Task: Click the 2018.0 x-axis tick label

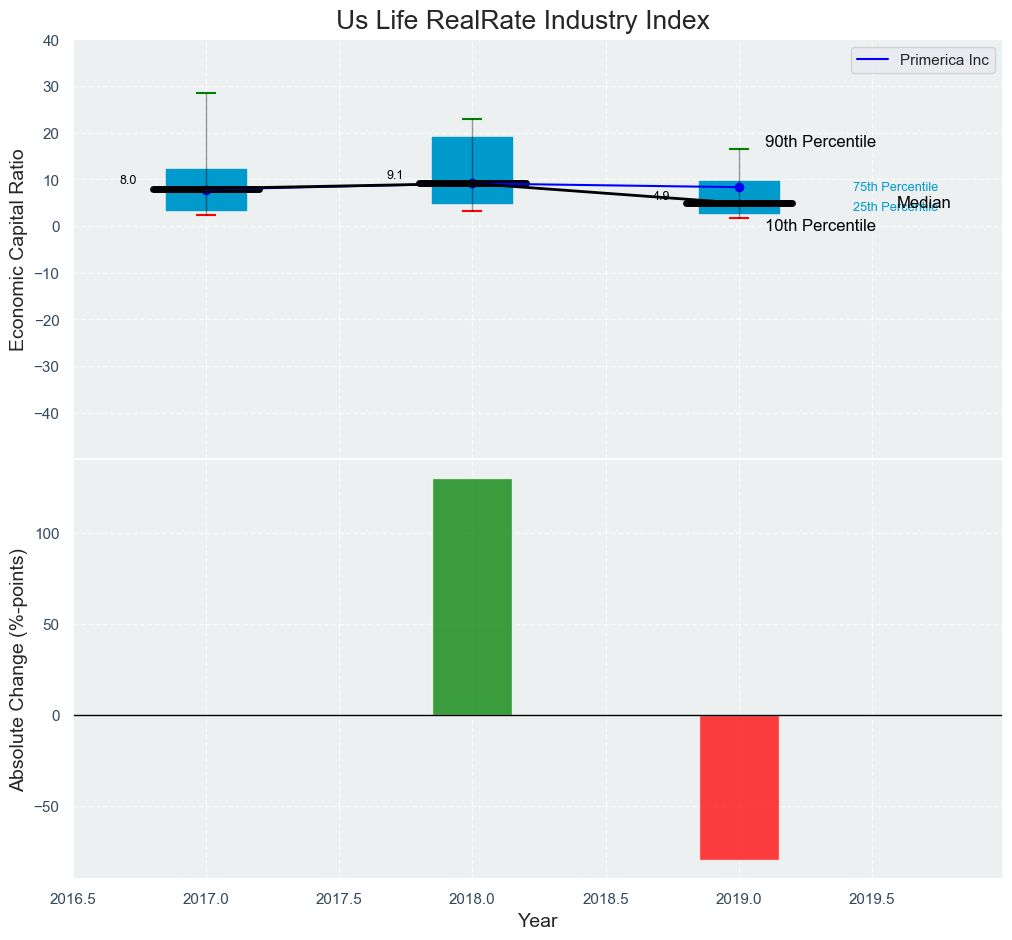Action: point(472,898)
